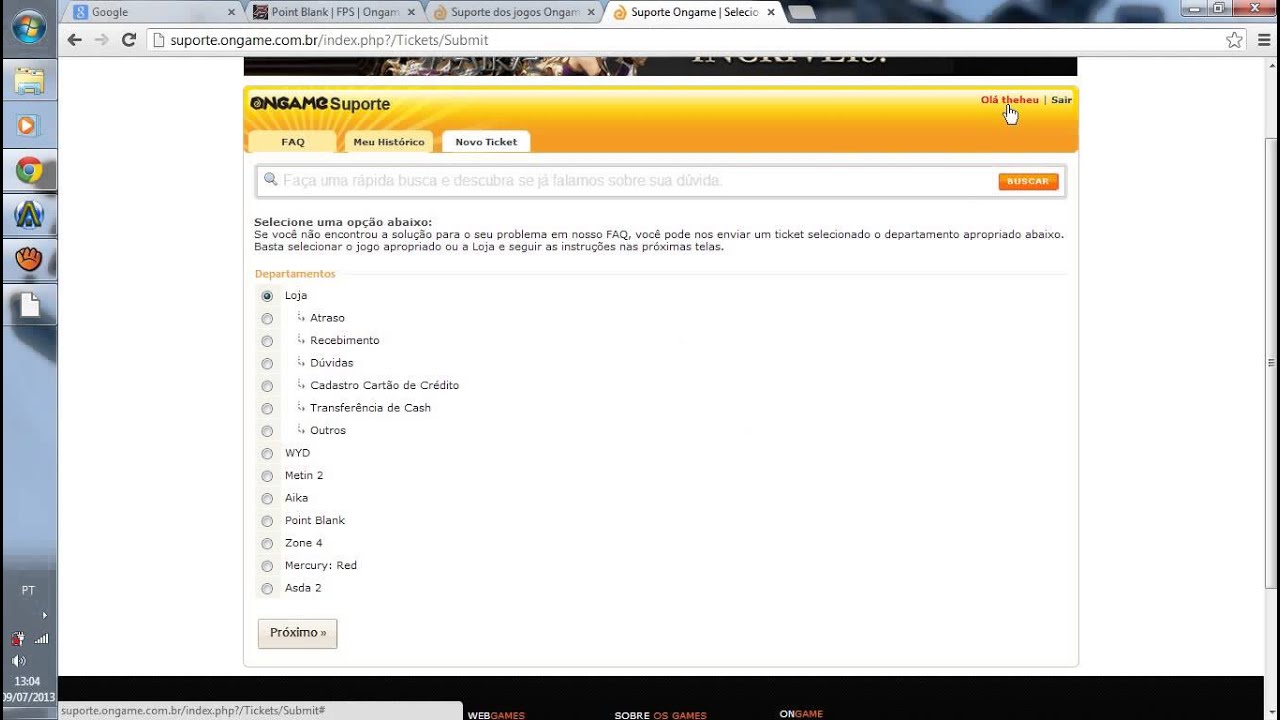Click the browser address bar
The height and width of the screenshot is (720, 1280).
695,40
